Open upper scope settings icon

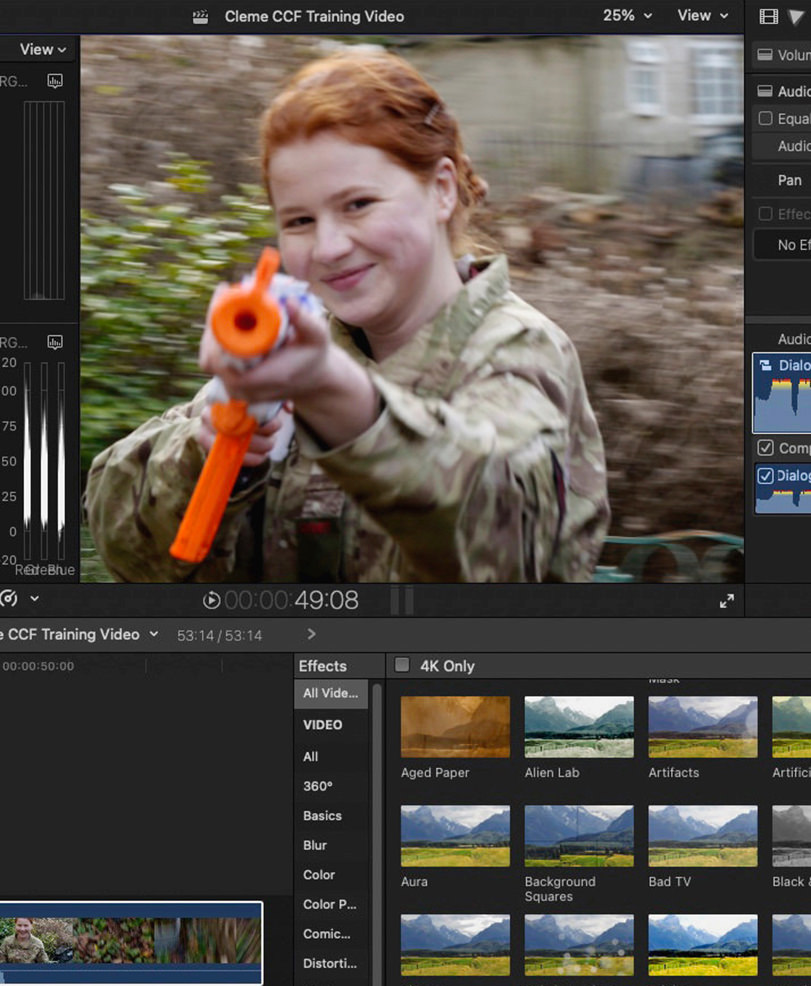(55, 80)
